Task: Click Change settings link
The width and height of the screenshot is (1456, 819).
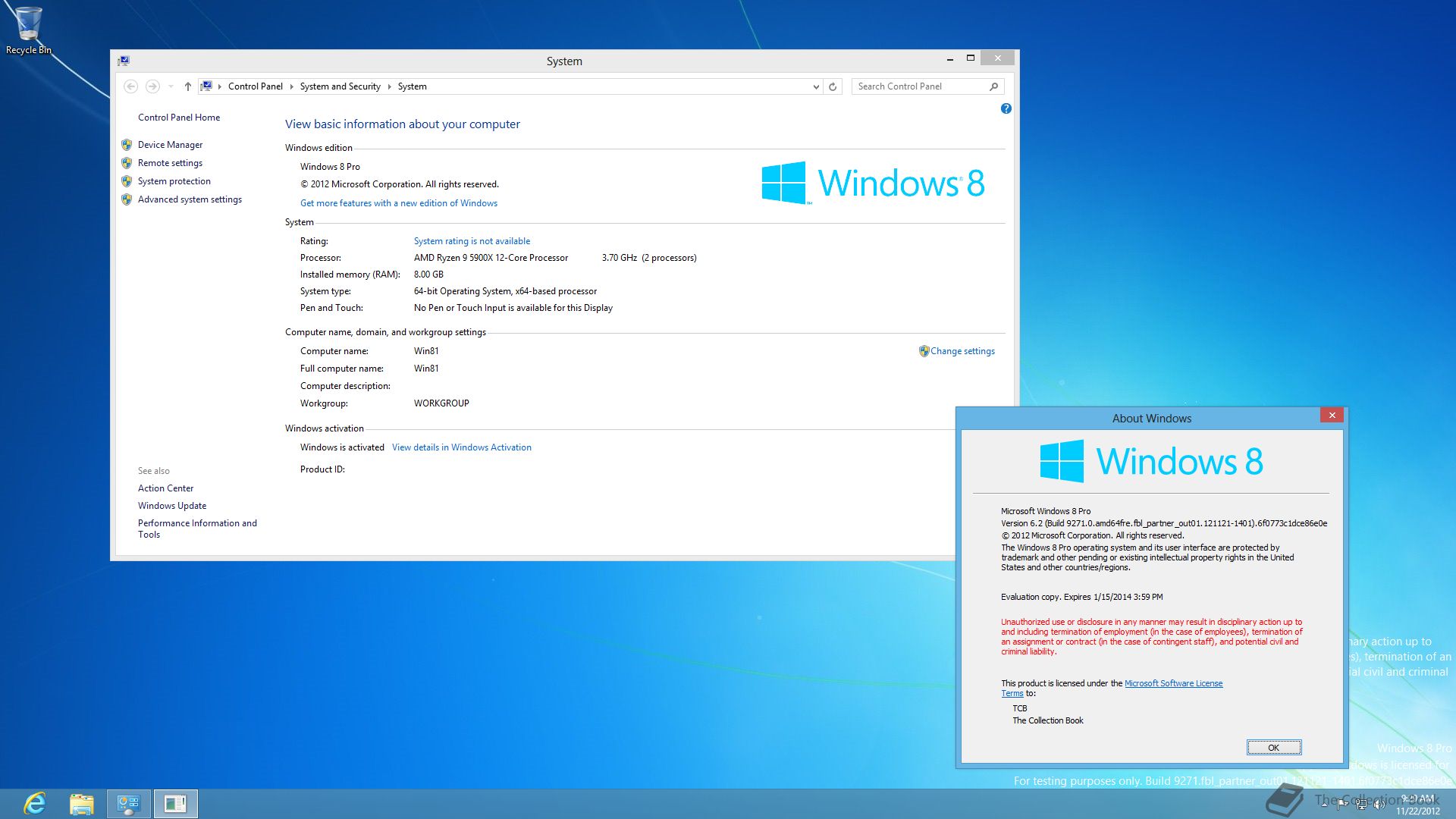Action: [x=962, y=351]
